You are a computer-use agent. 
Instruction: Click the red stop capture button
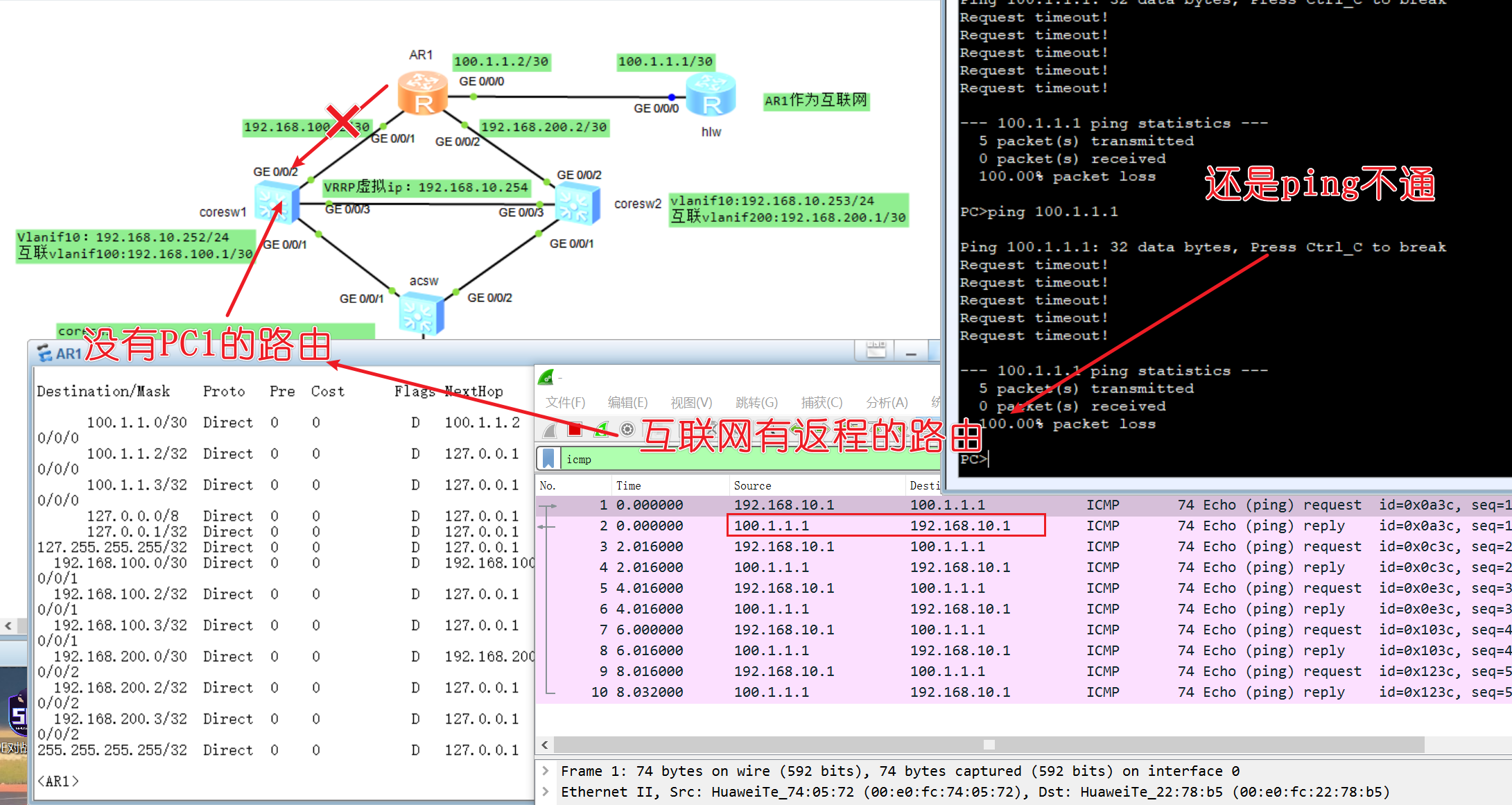click(575, 430)
